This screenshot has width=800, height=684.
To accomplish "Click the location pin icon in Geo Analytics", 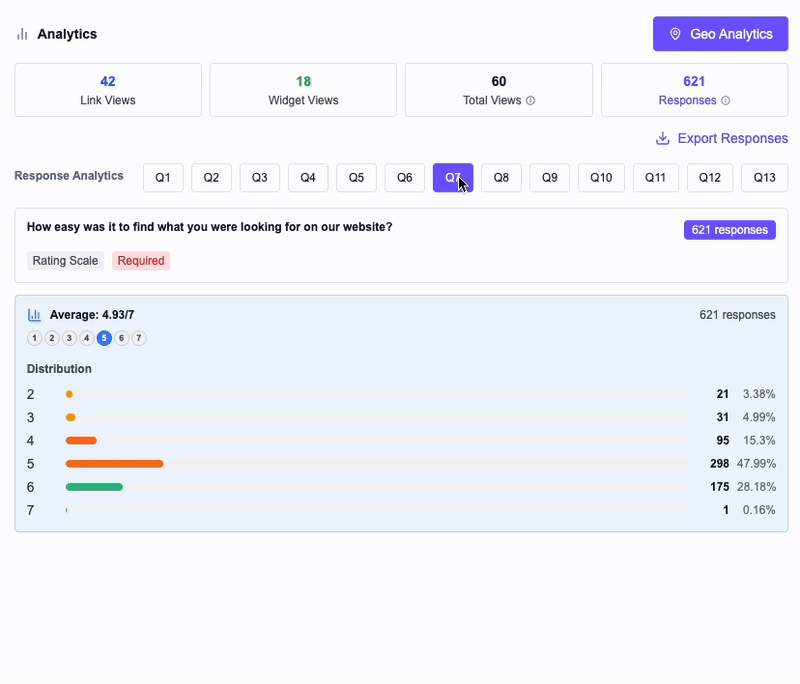I will [x=675, y=34].
